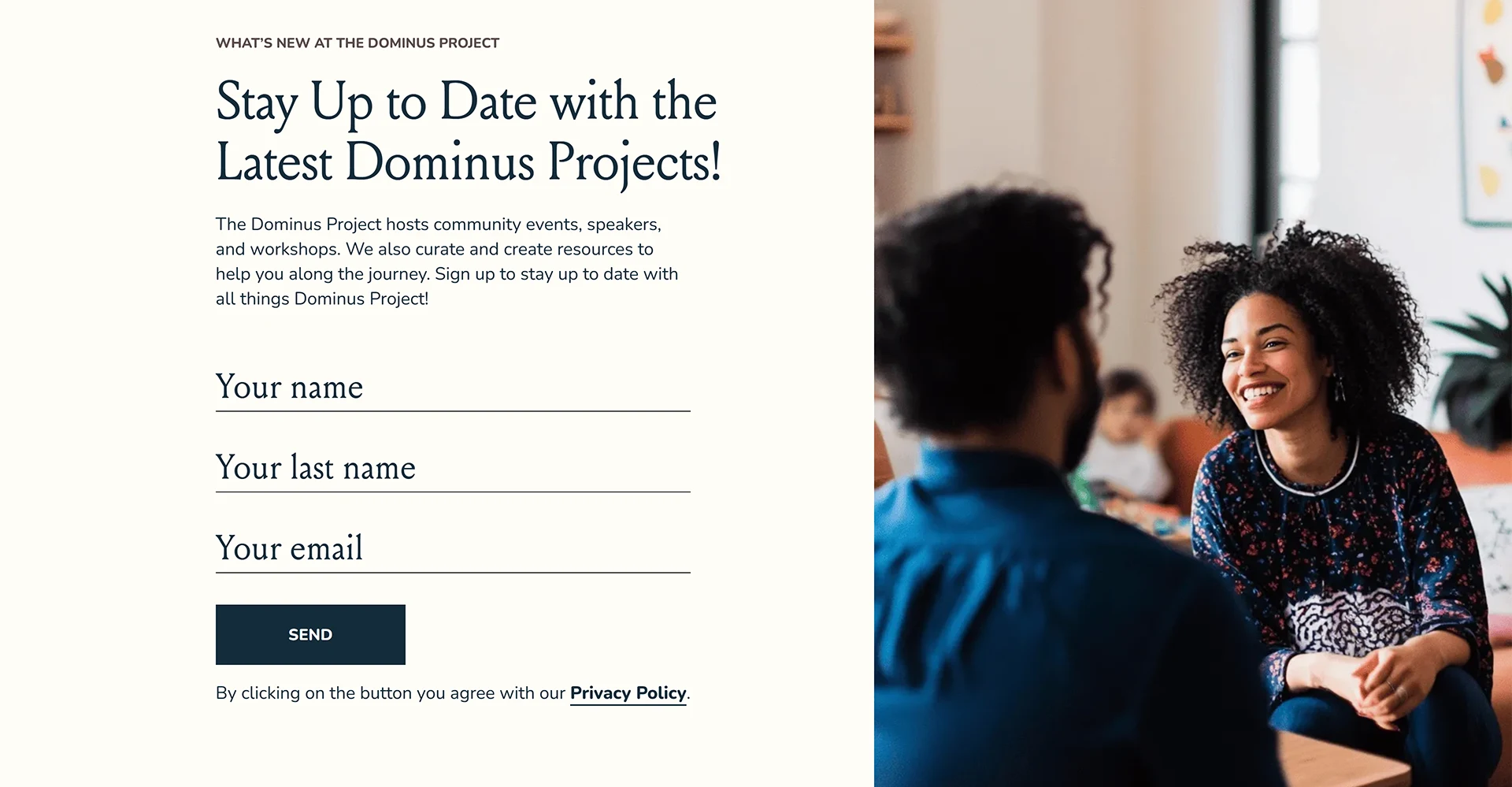Click the paragraph describing community events and workshops

coord(447,262)
